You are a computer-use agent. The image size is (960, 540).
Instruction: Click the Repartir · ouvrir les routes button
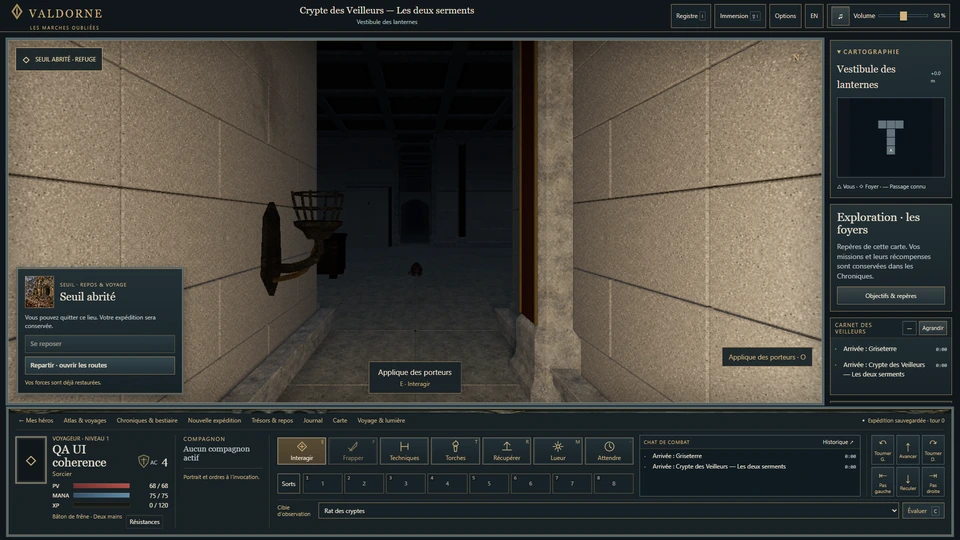click(100, 366)
